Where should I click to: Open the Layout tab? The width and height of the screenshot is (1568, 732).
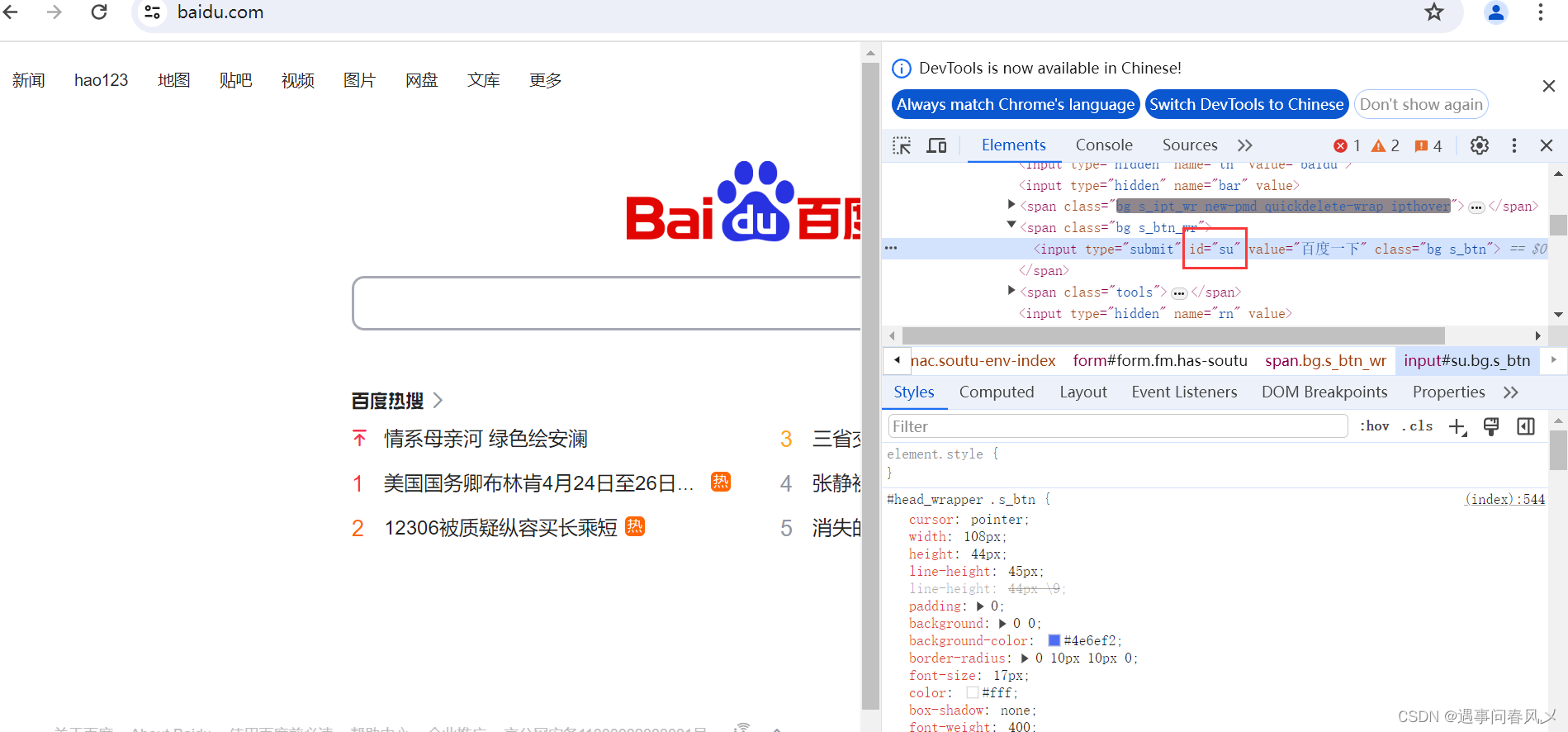point(1083,392)
